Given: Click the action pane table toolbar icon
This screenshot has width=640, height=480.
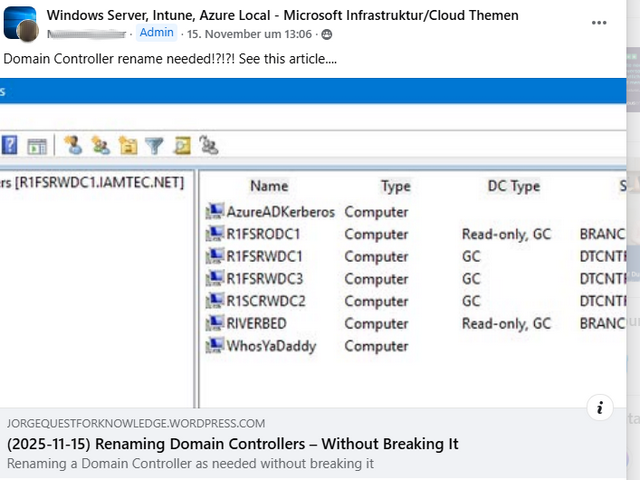Looking at the screenshot, I should [37, 146].
